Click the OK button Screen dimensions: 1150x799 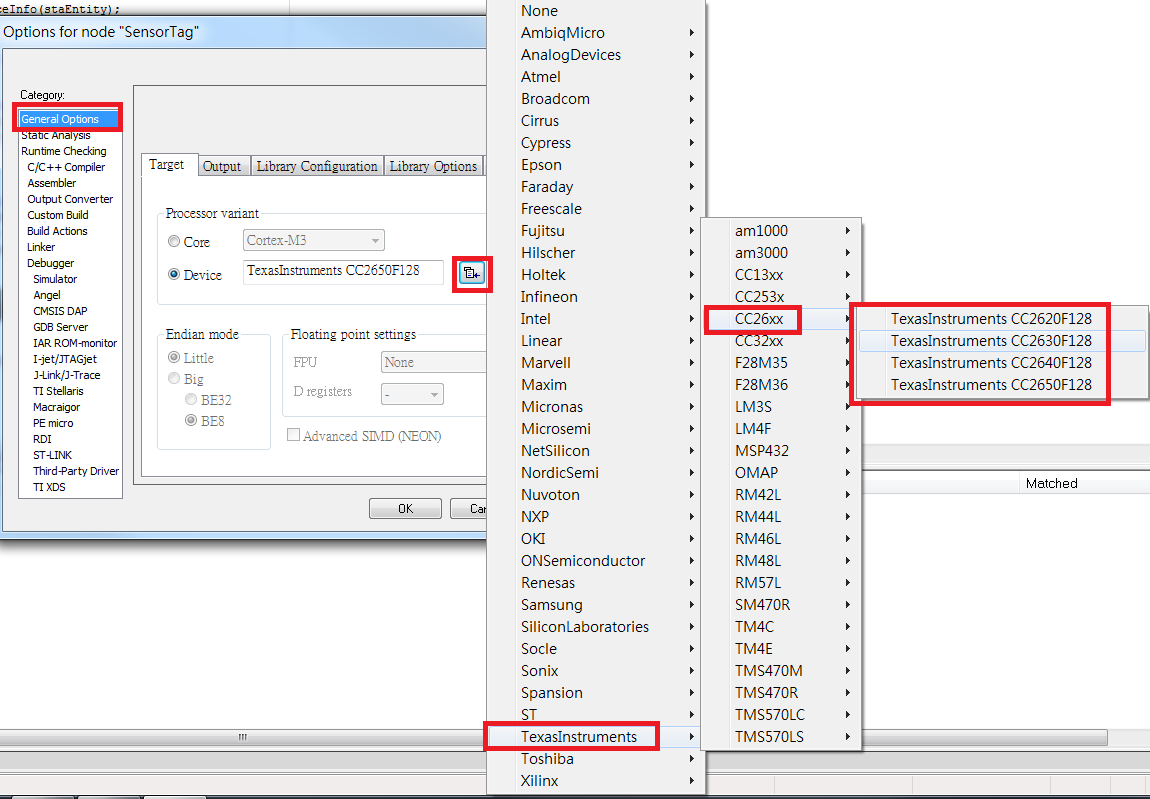click(x=406, y=508)
